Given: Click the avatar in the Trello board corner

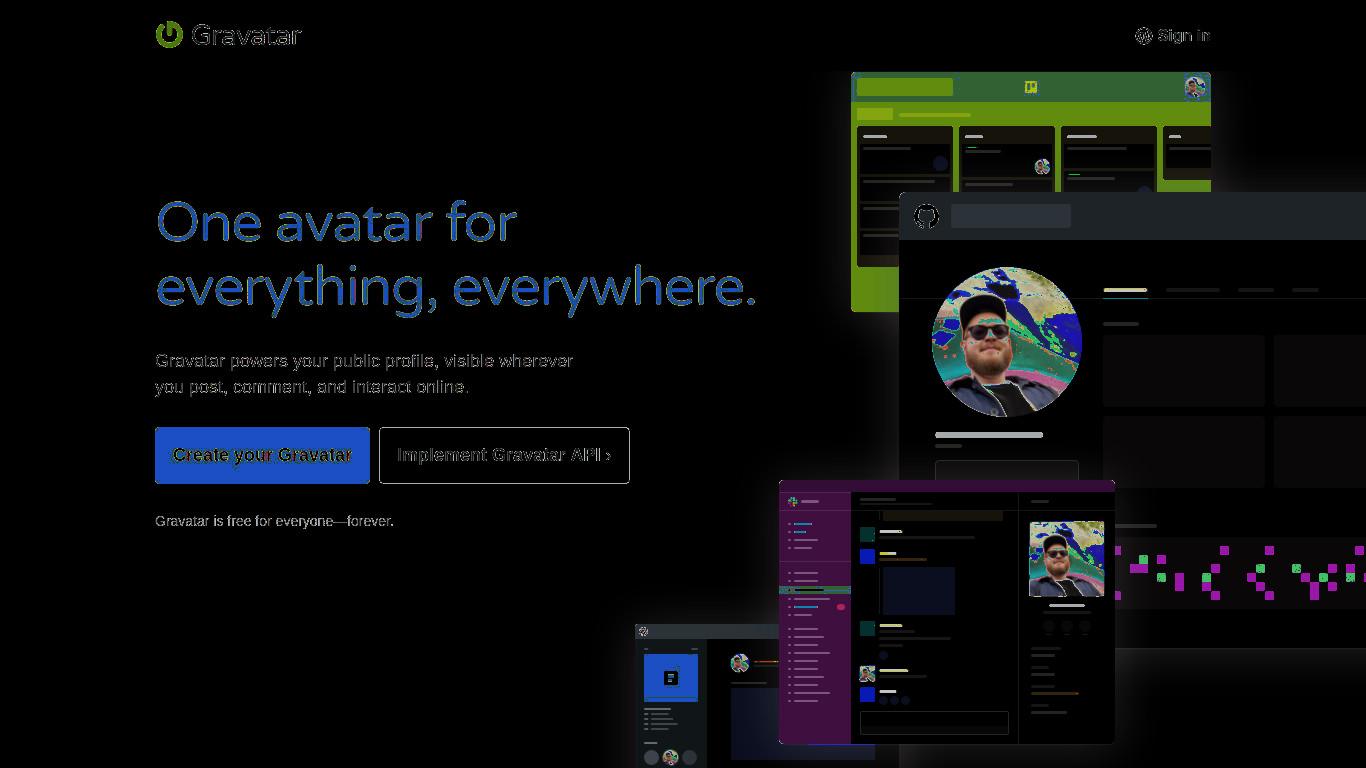Looking at the screenshot, I should (x=1195, y=87).
